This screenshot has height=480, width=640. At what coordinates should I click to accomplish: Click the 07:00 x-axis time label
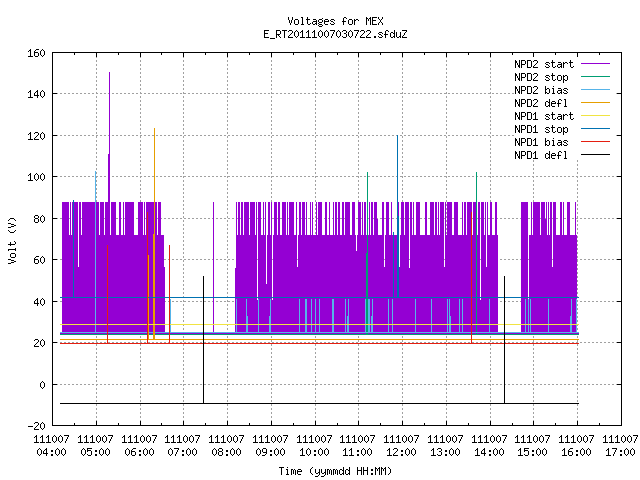pyautogui.click(x=182, y=453)
